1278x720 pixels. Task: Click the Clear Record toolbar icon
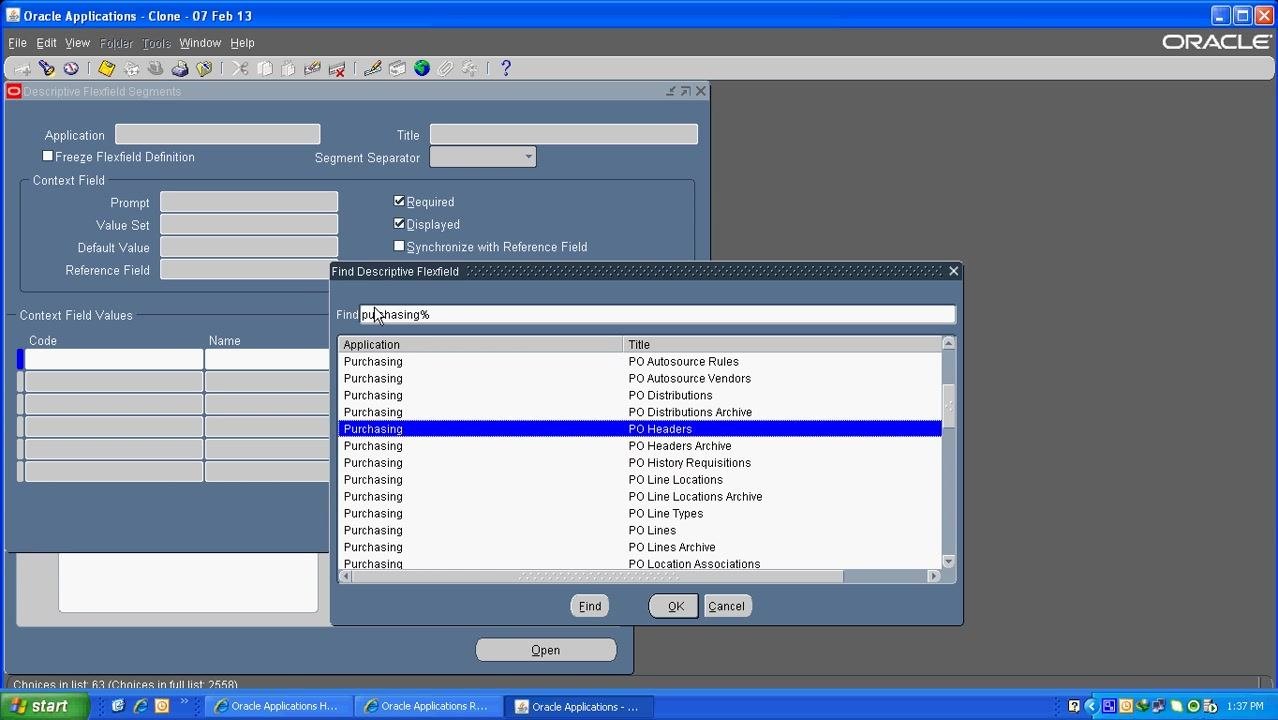(x=312, y=69)
